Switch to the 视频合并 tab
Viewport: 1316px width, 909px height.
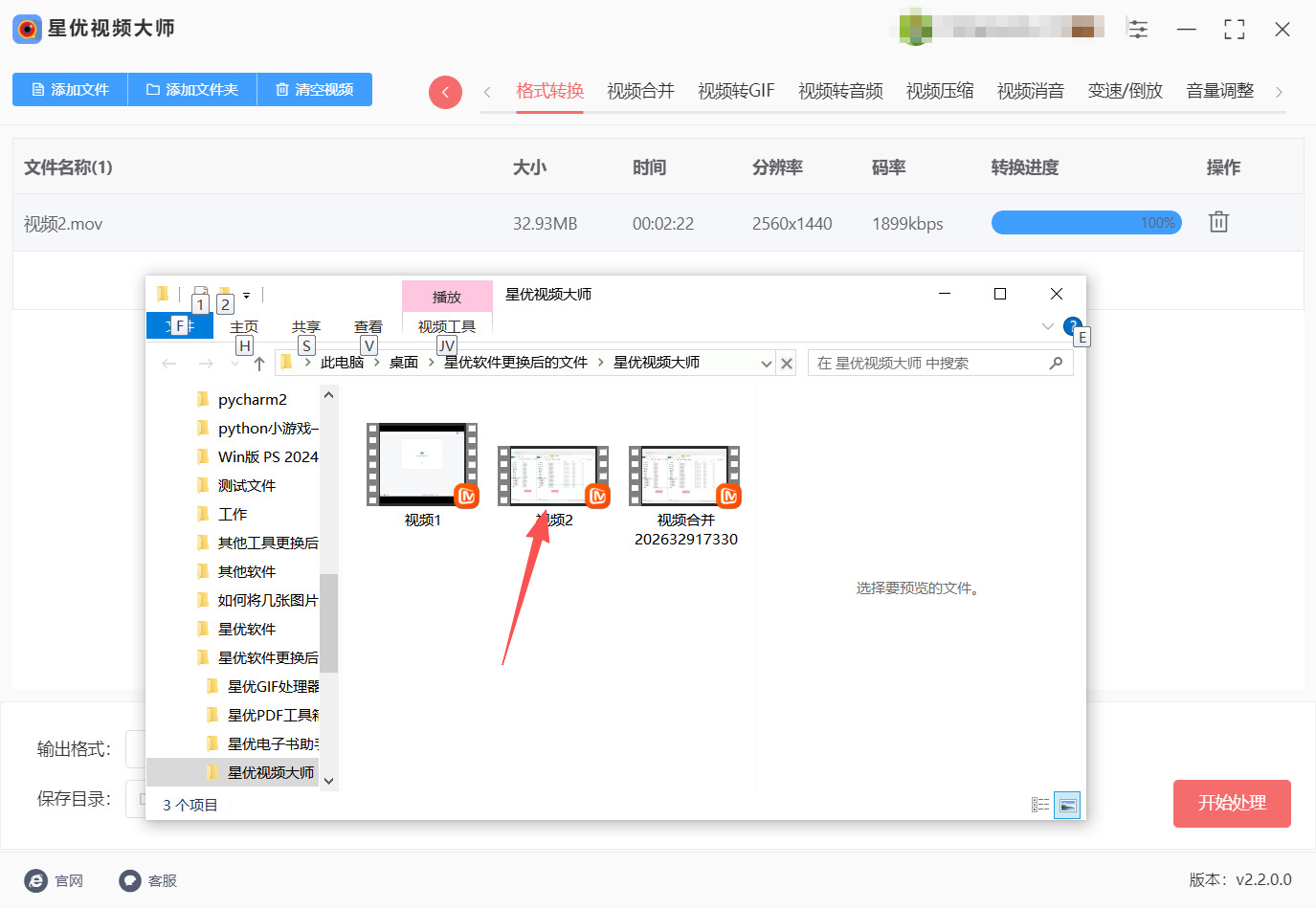coord(640,91)
